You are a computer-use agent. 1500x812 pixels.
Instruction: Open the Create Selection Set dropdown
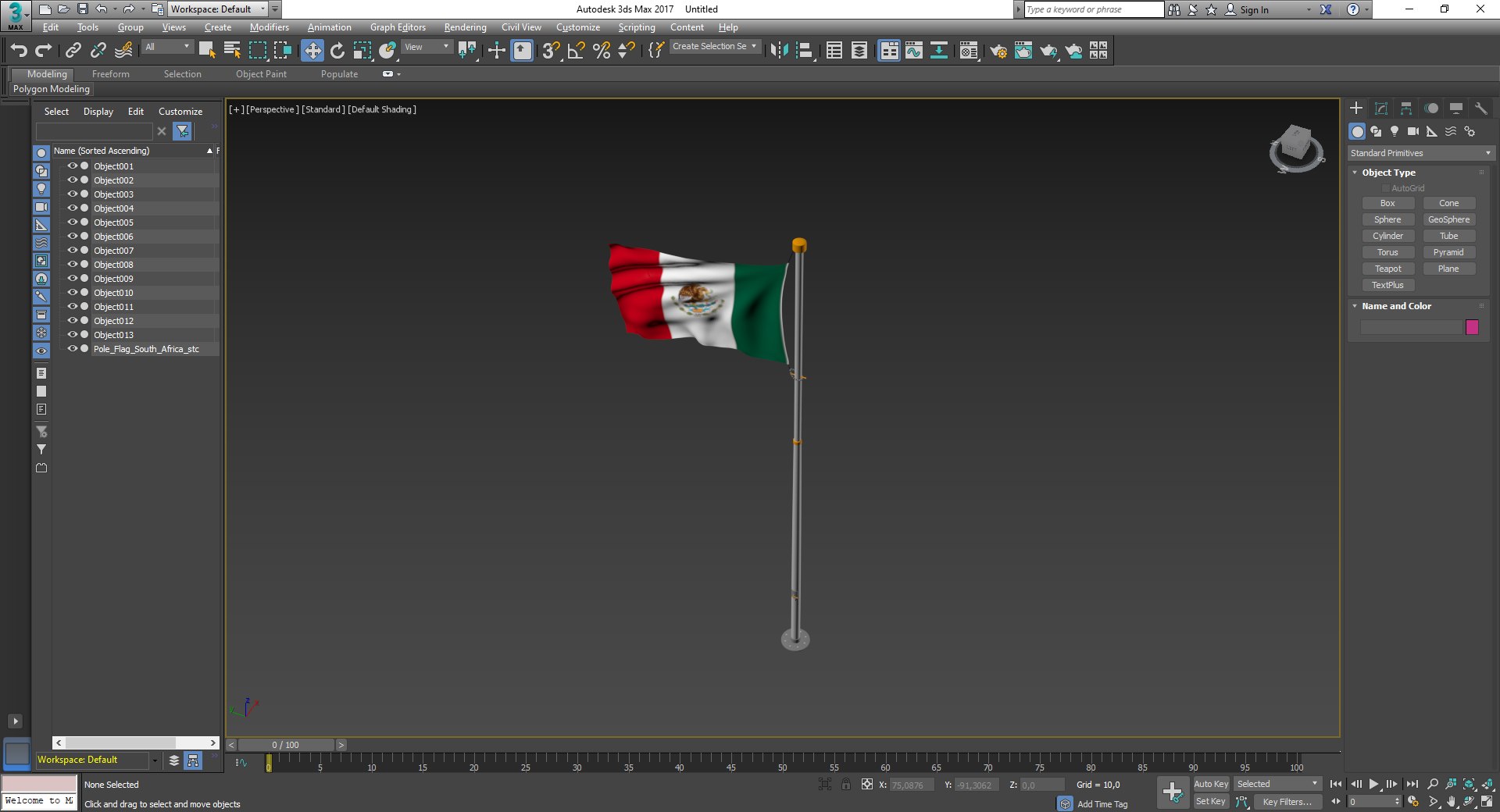[715, 47]
